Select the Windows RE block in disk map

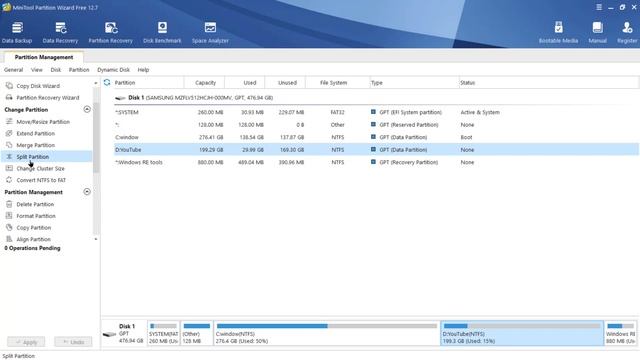pyautogui.click(x=620, y=333)
